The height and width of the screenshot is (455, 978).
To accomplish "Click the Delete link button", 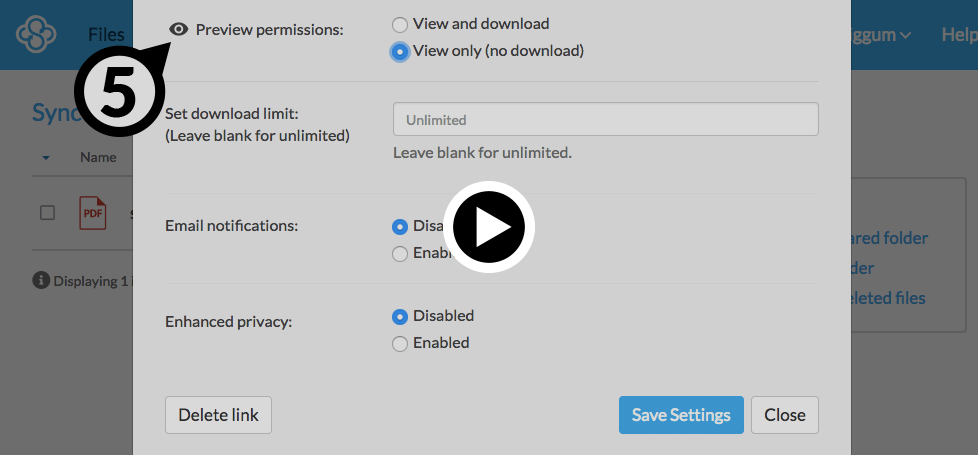I will 218,415.
